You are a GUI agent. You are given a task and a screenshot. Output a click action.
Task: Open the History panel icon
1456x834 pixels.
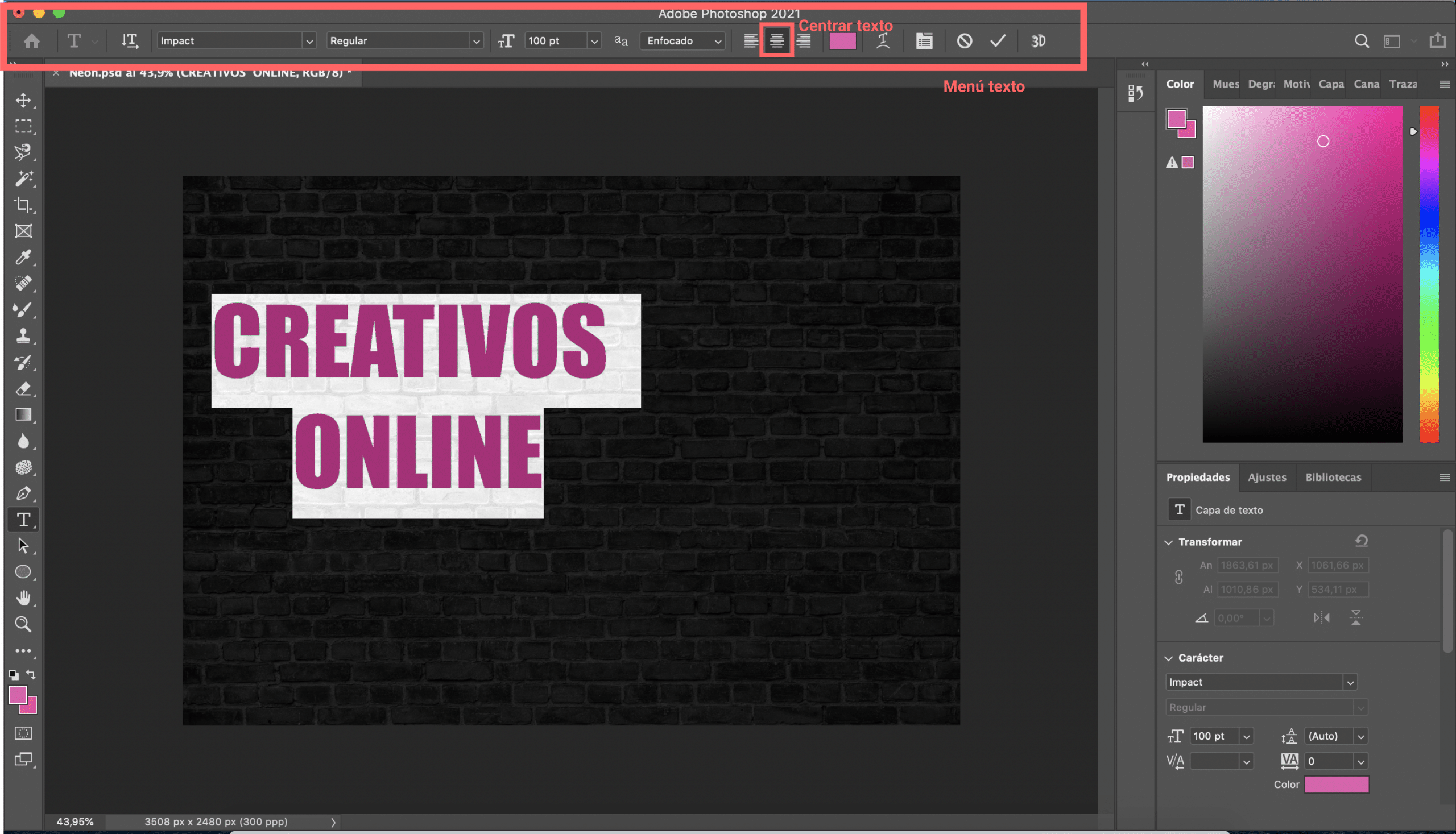click(1136, 93)
